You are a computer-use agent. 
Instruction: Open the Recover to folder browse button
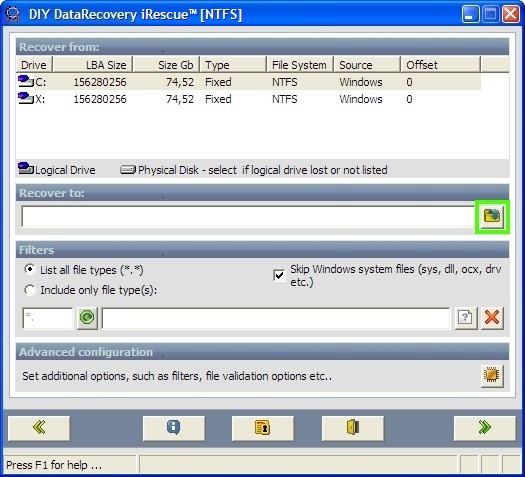[x=492, y=217]
